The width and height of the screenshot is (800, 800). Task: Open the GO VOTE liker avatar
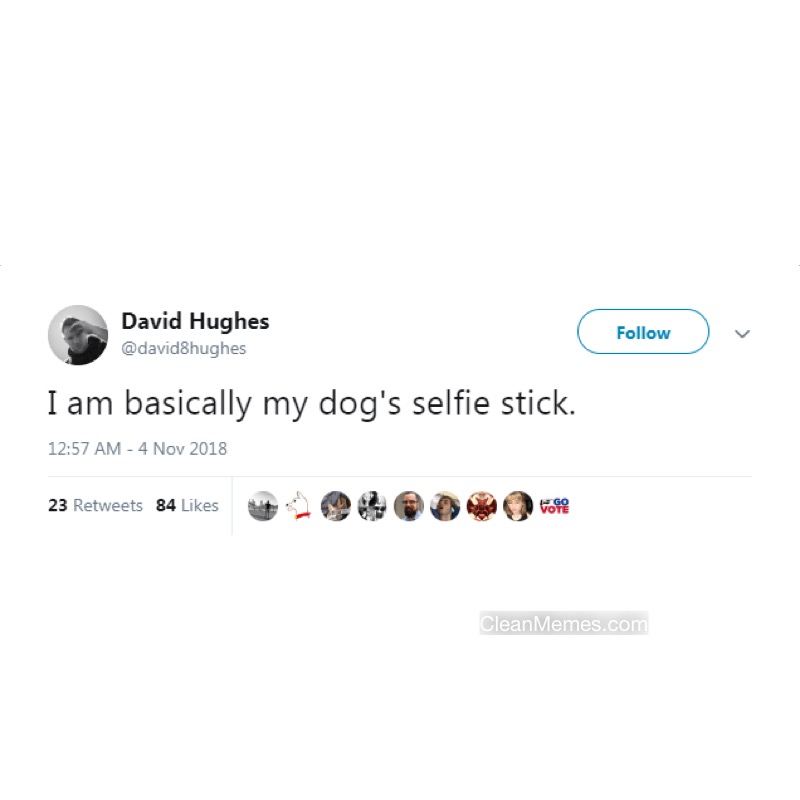pos(555,506)
